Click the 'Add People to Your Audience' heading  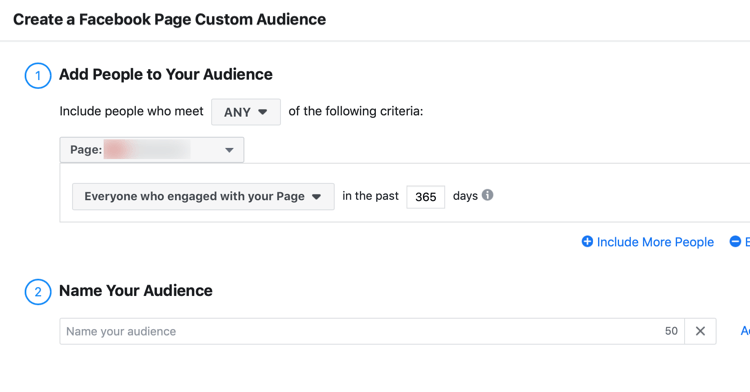pos(165,75)
